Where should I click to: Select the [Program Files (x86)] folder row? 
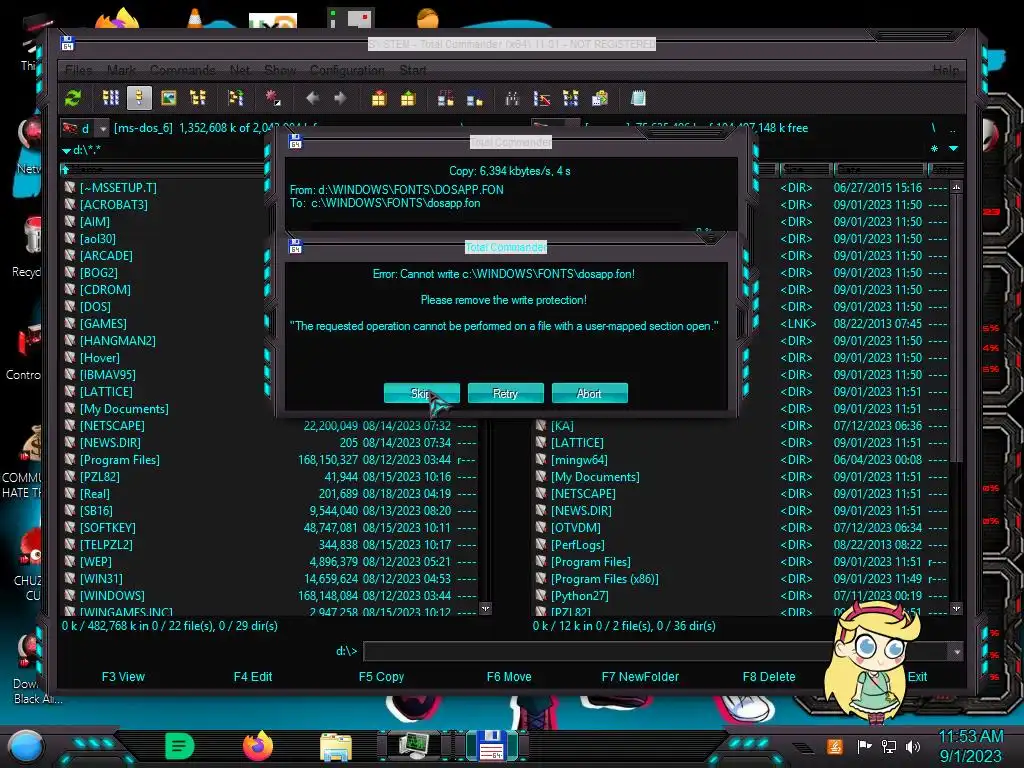pos(740,579)
